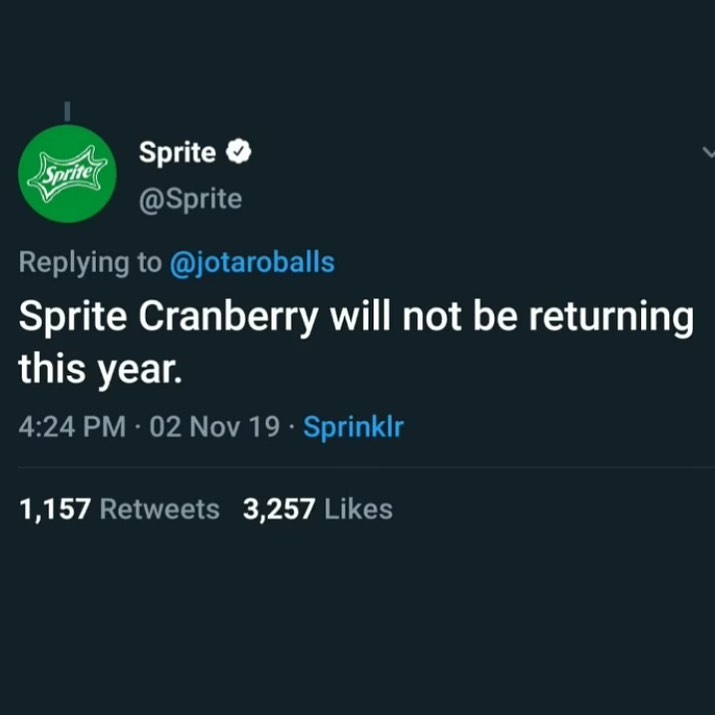Open the Sprite display name profile

coord(177,152)
